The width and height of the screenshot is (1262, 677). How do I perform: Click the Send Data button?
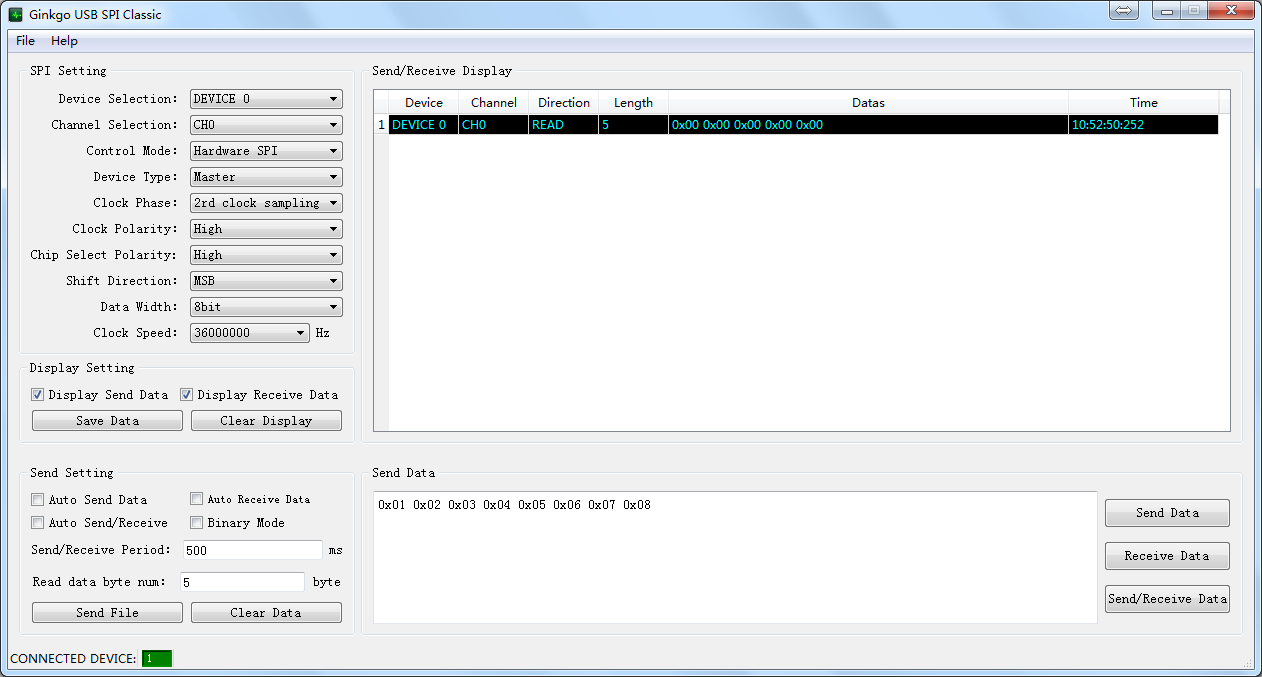point(1167,513)
